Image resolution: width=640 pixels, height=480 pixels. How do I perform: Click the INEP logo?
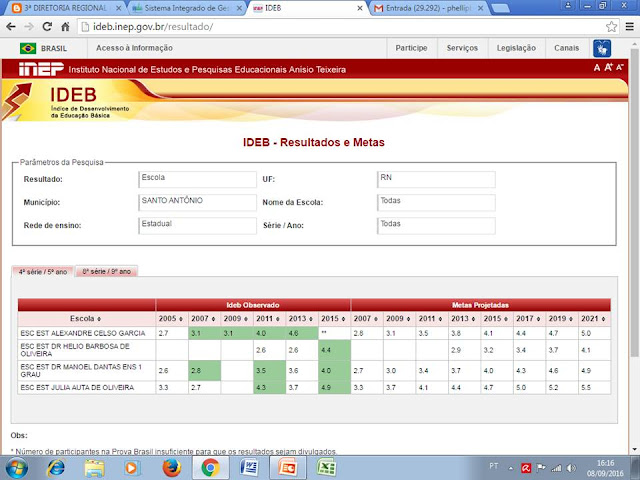41,69
